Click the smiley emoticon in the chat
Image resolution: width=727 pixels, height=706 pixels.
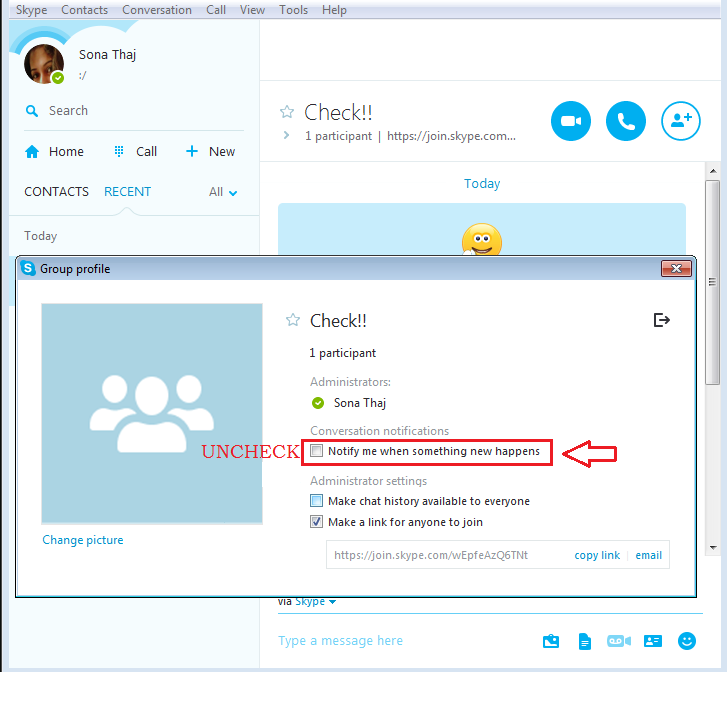point(482,240)
